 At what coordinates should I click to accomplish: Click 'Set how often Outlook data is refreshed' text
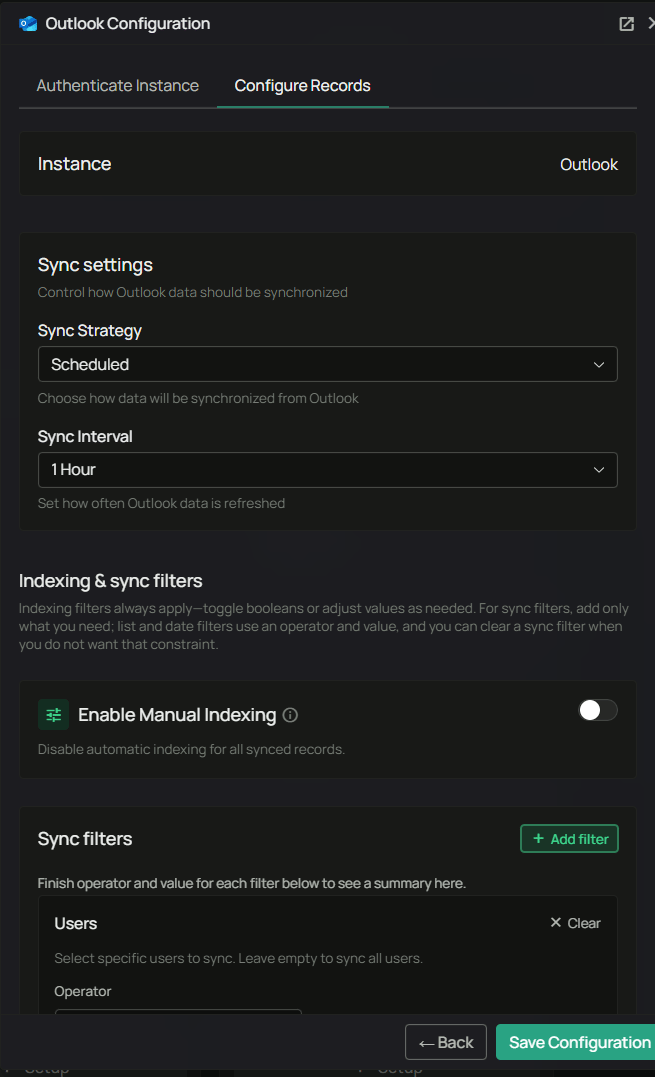coord(161,503)
